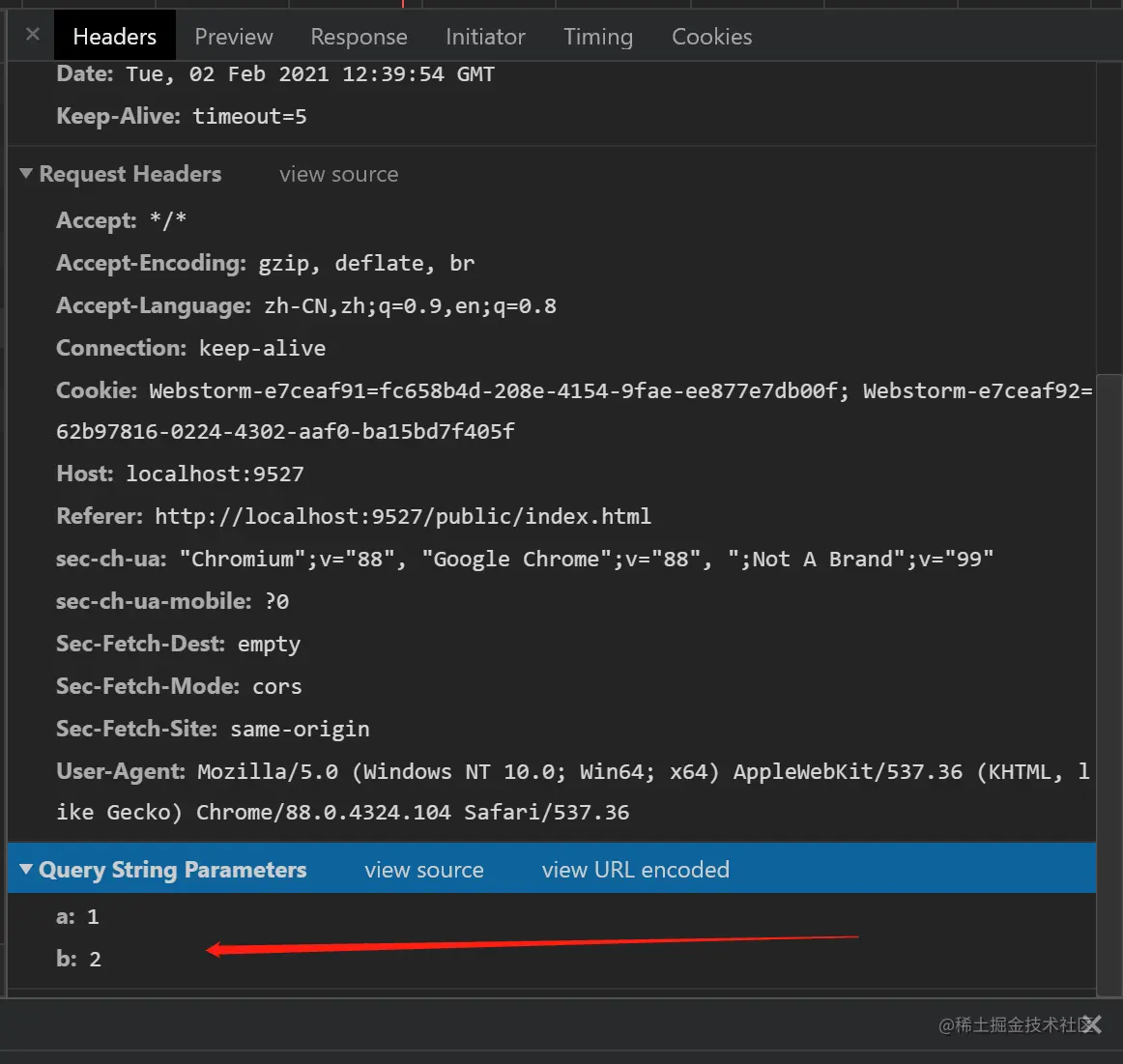The height and width of the screenshot is (1064, 1123).
Task: Open the Timing tab
Action: click(598, 37)
